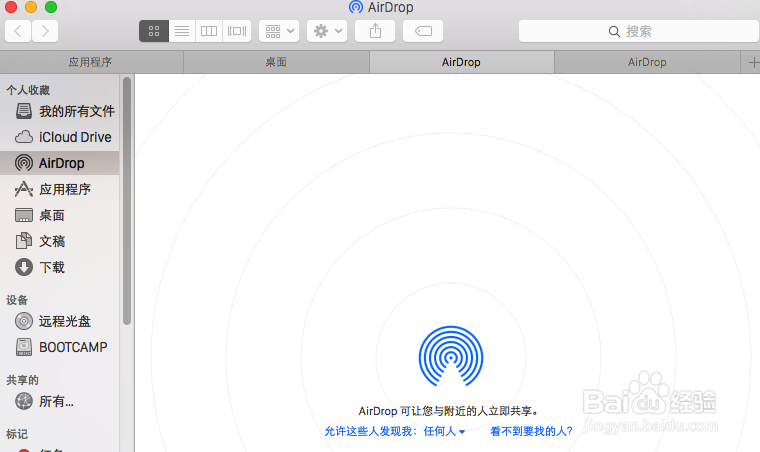Click the 设备 section header
760x452 pixels.
(17, 300)
